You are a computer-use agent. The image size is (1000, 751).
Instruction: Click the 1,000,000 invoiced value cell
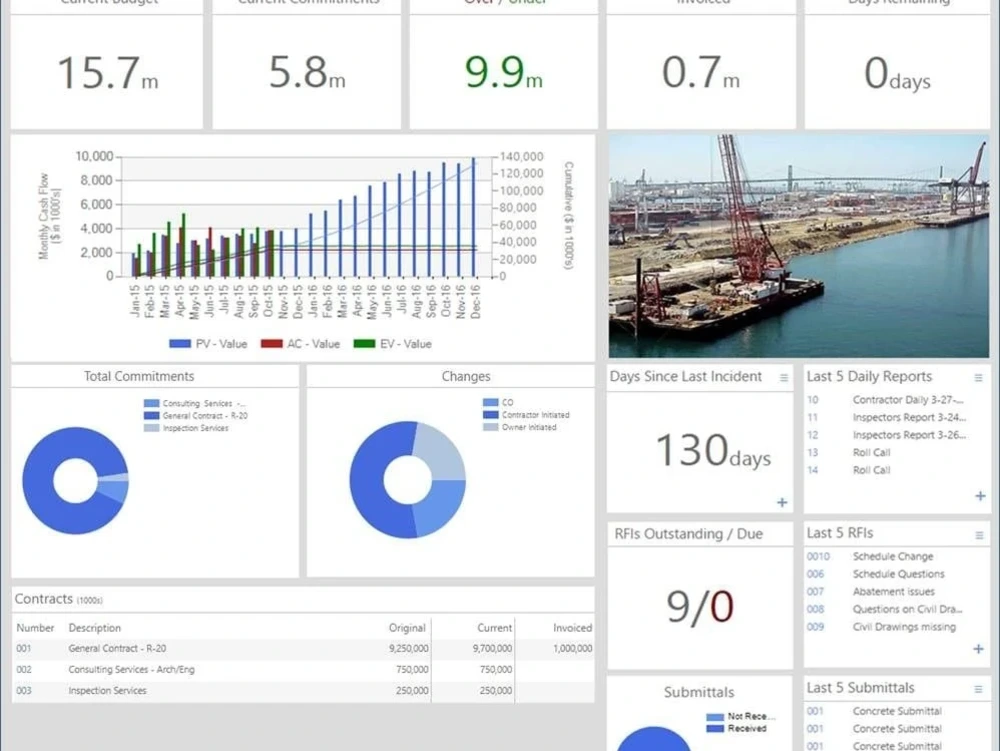(x=572, y=648)
